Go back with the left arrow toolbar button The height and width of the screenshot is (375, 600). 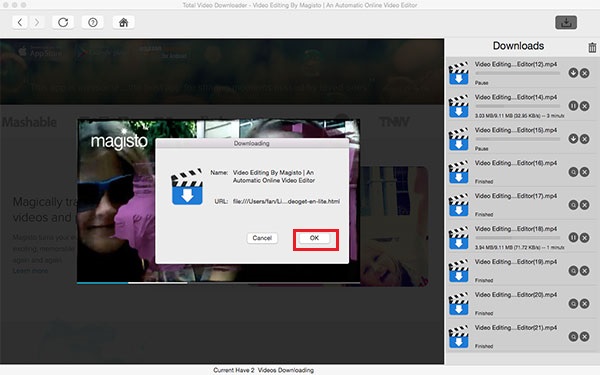[20, 22]
